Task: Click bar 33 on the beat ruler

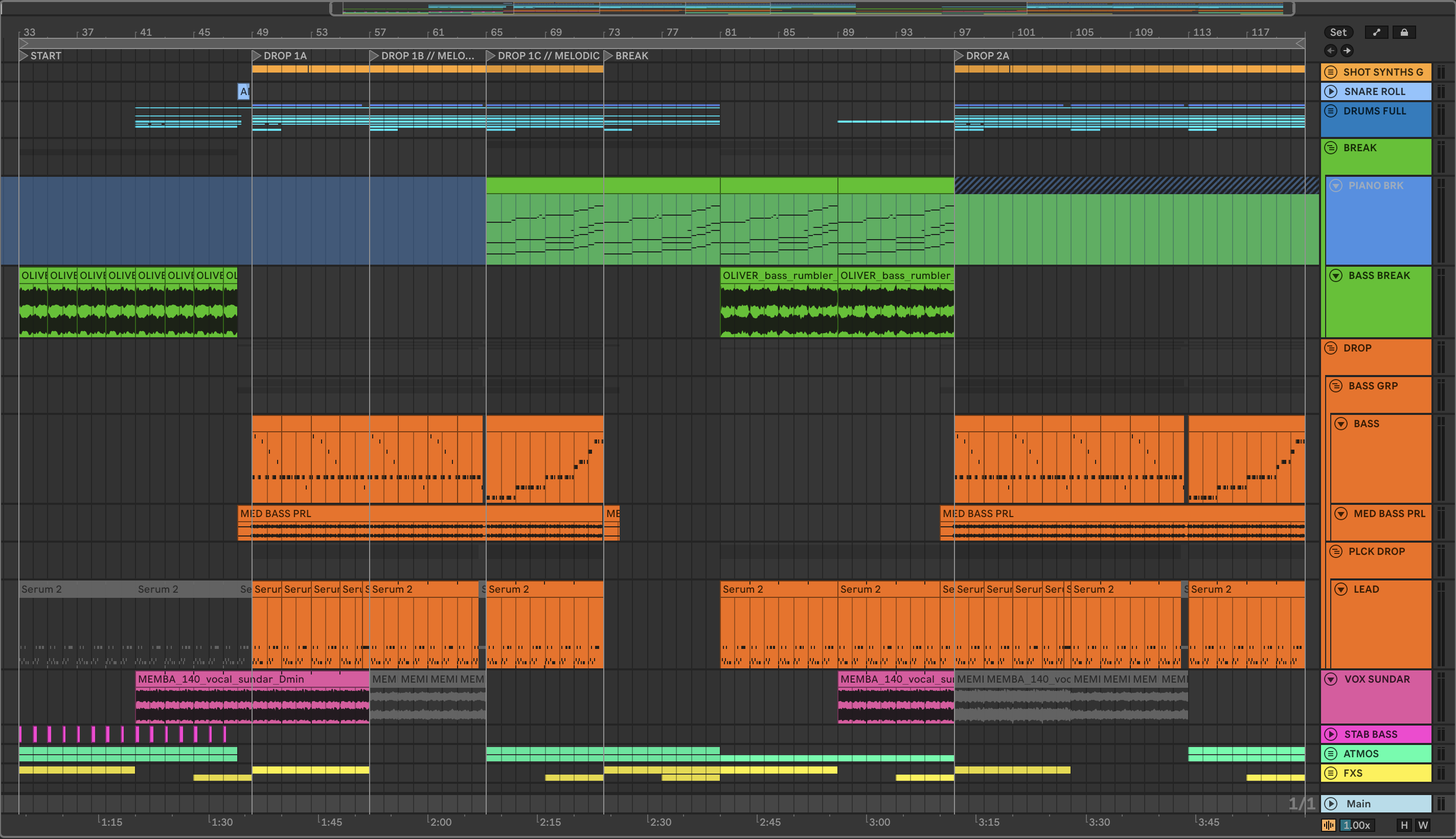Action: (29, 32)
